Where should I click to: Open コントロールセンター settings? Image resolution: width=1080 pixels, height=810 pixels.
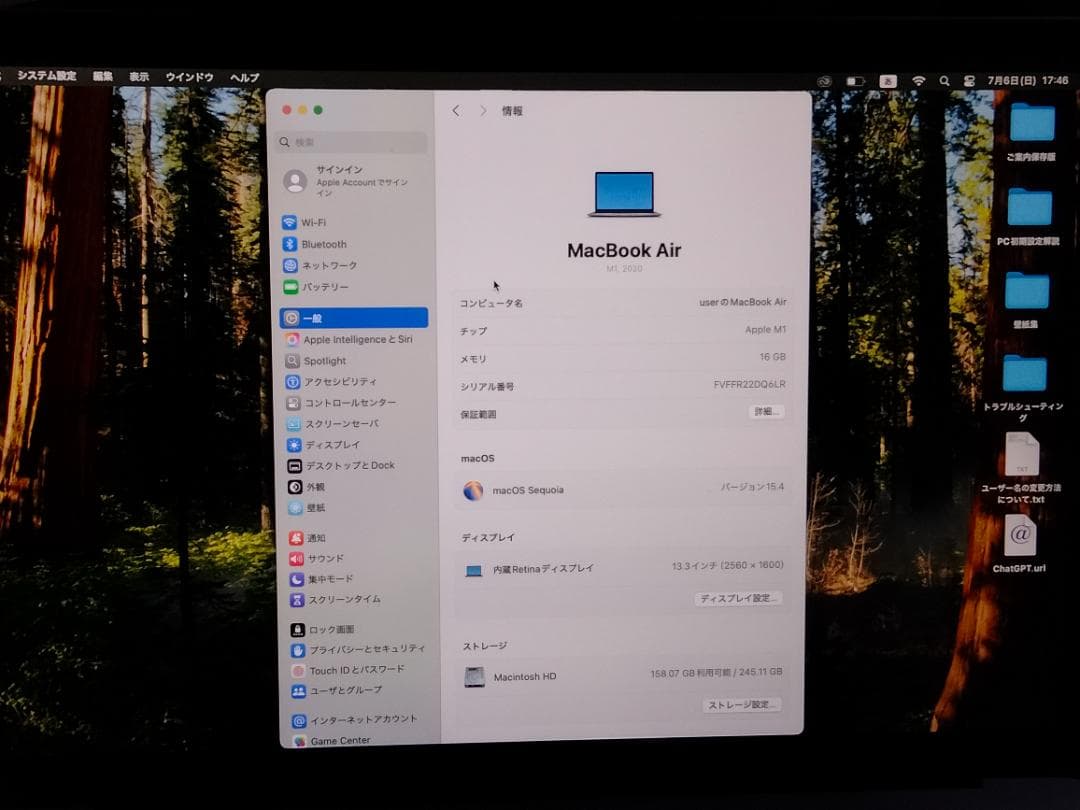341,402
